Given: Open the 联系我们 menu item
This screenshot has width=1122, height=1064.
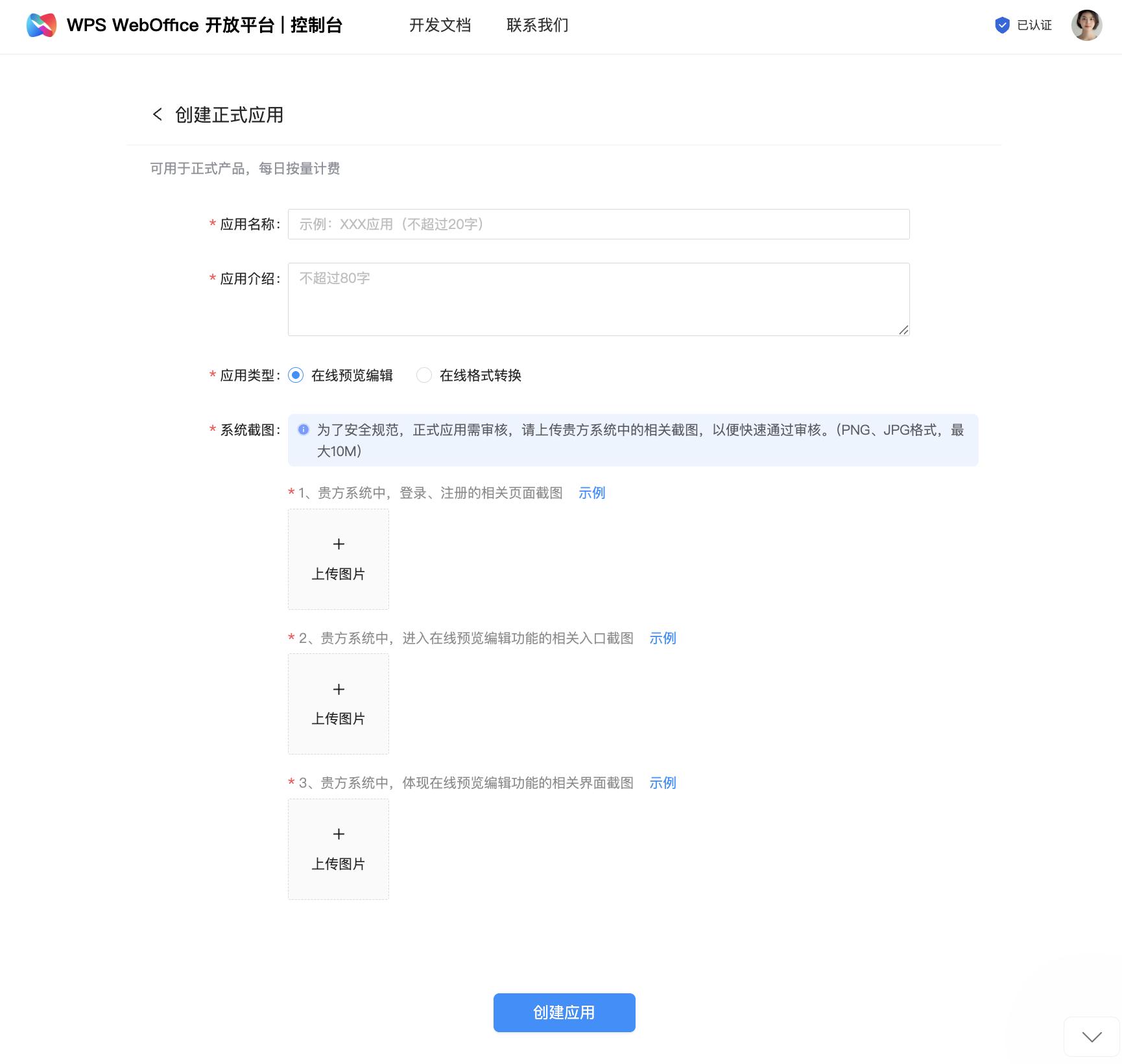Looking at the screenshot, I should (537, 25).
